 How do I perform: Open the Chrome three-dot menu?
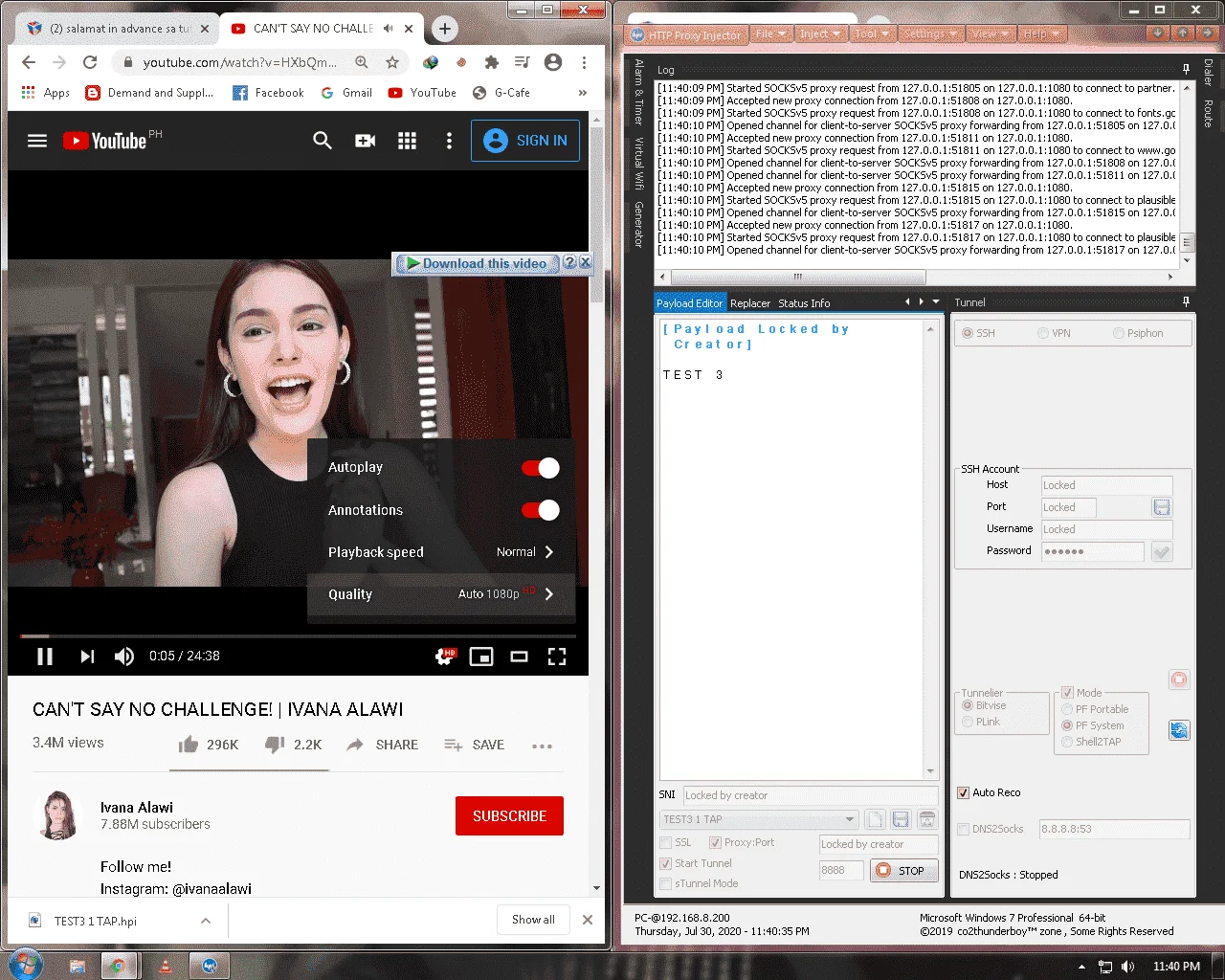click(x=584, y=62)
